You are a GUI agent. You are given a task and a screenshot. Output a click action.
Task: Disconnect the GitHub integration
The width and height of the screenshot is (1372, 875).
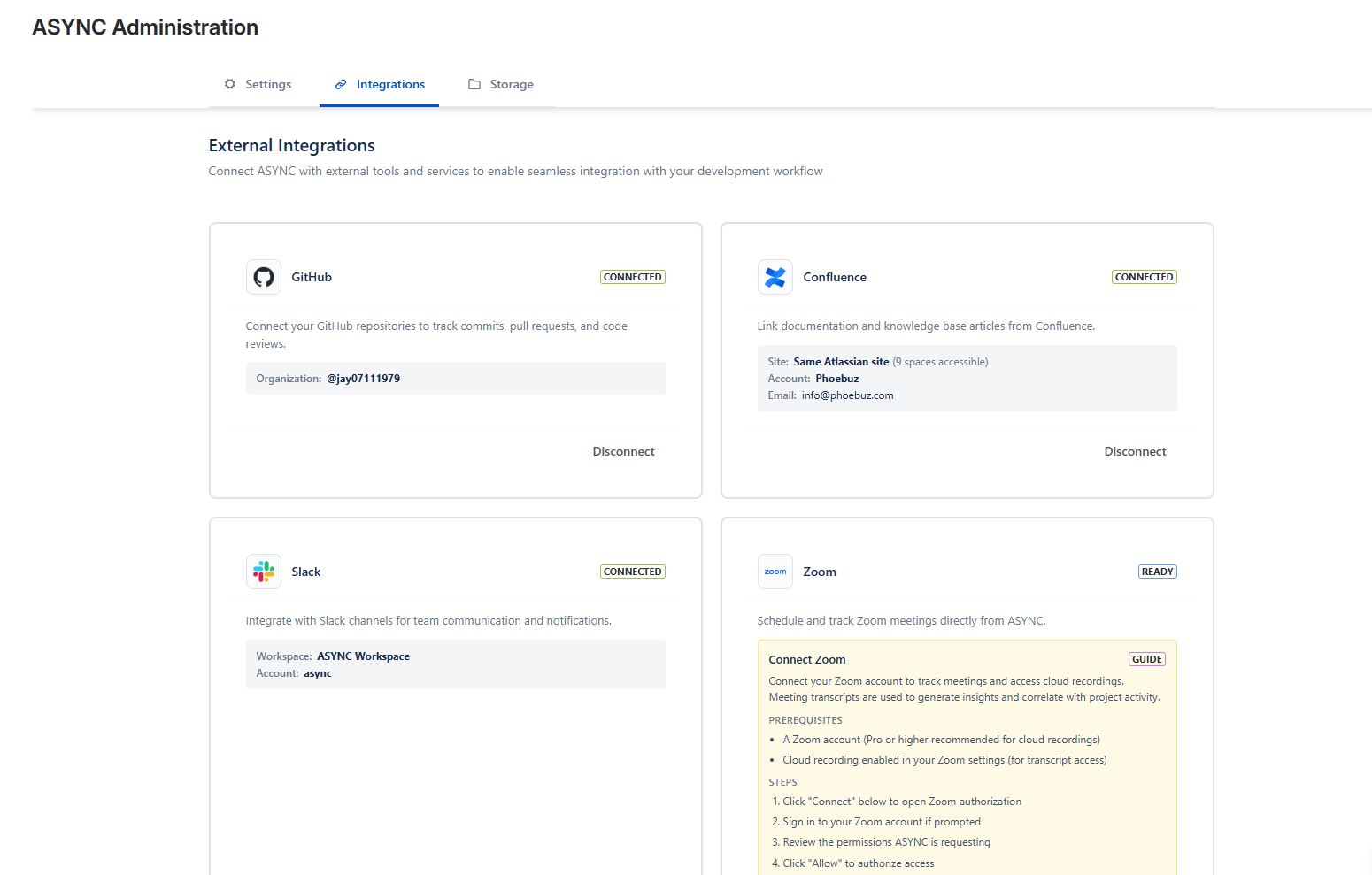point(623,451)
